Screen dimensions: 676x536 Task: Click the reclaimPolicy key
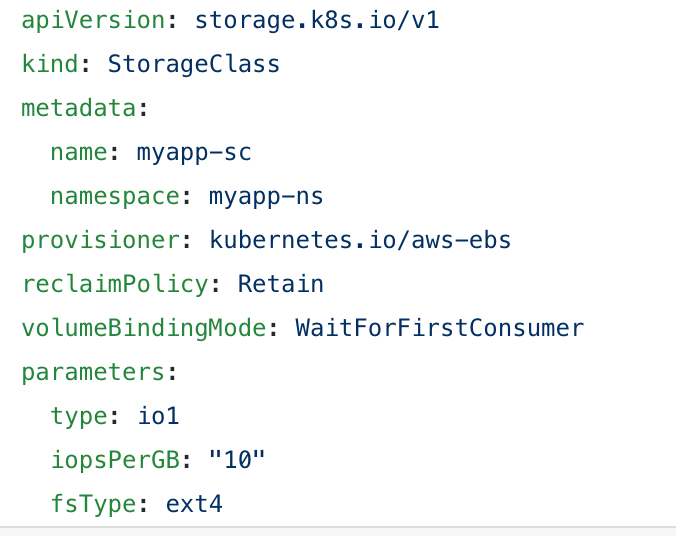pyautogui.click(x=115, y=284)
